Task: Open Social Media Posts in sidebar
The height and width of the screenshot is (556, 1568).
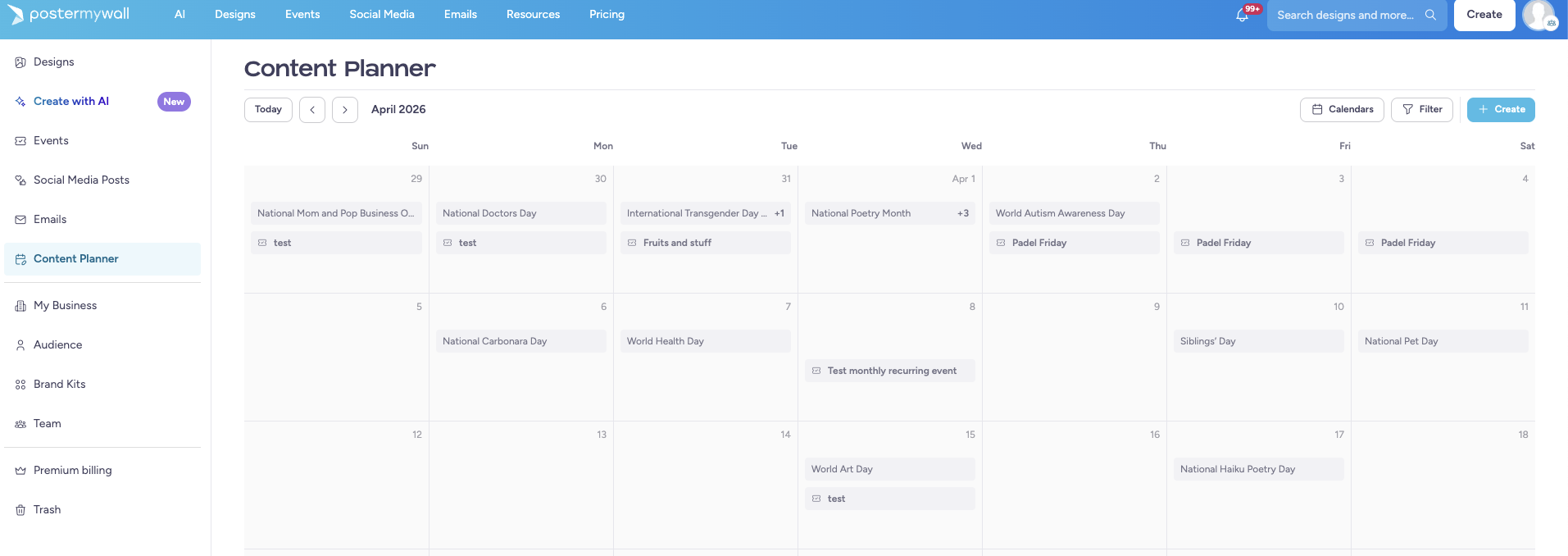Action: click(x=102, y=180)
